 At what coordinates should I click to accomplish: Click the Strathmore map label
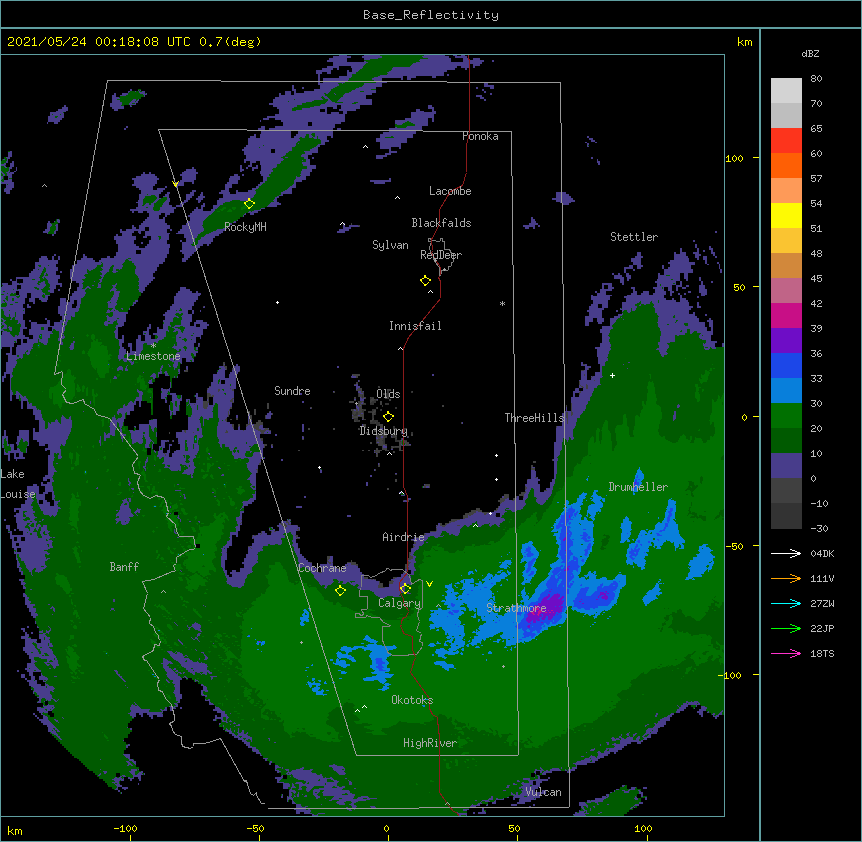[x=516, y=608]
